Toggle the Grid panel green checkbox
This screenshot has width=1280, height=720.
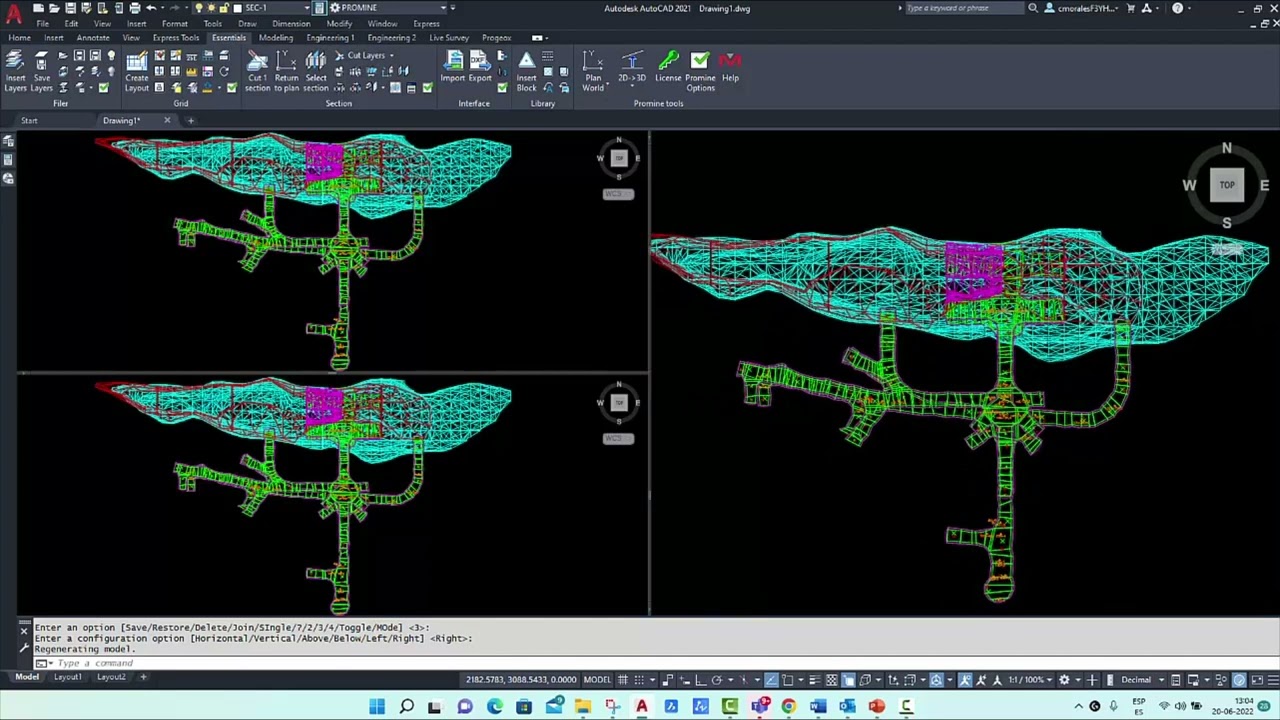(231, 88)
